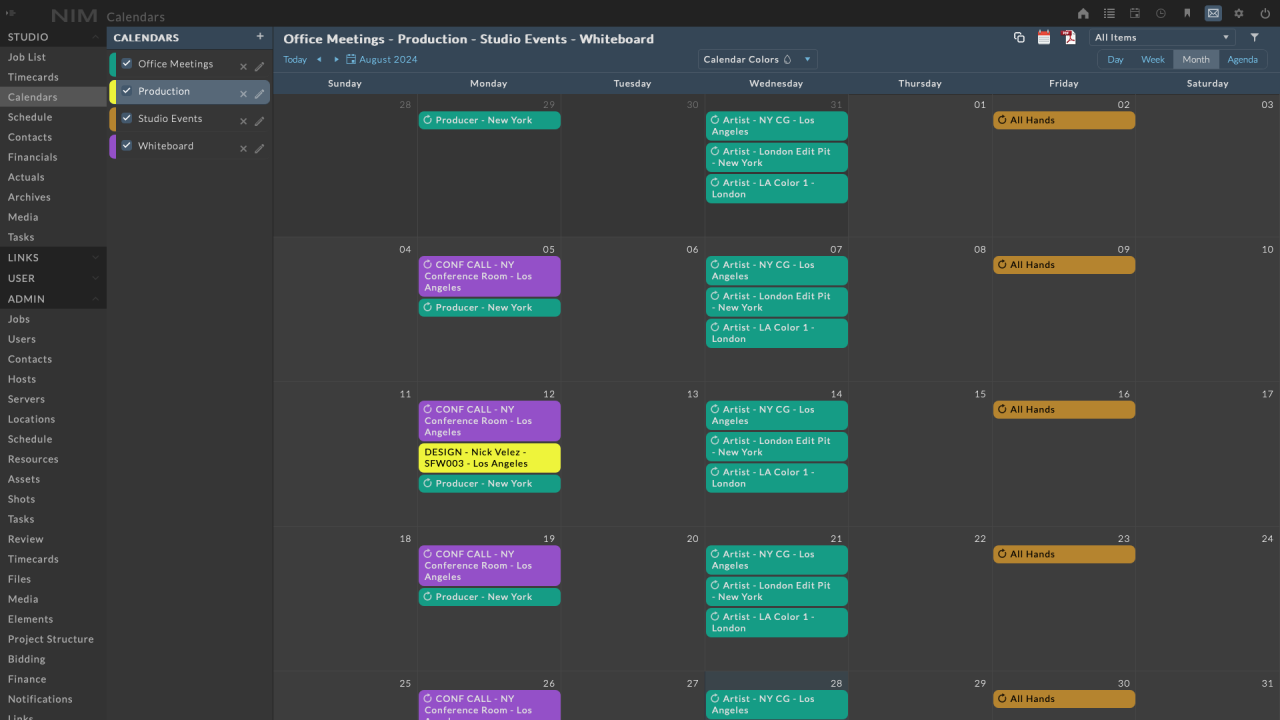Click the add calendar plus icon

[260, 37]
